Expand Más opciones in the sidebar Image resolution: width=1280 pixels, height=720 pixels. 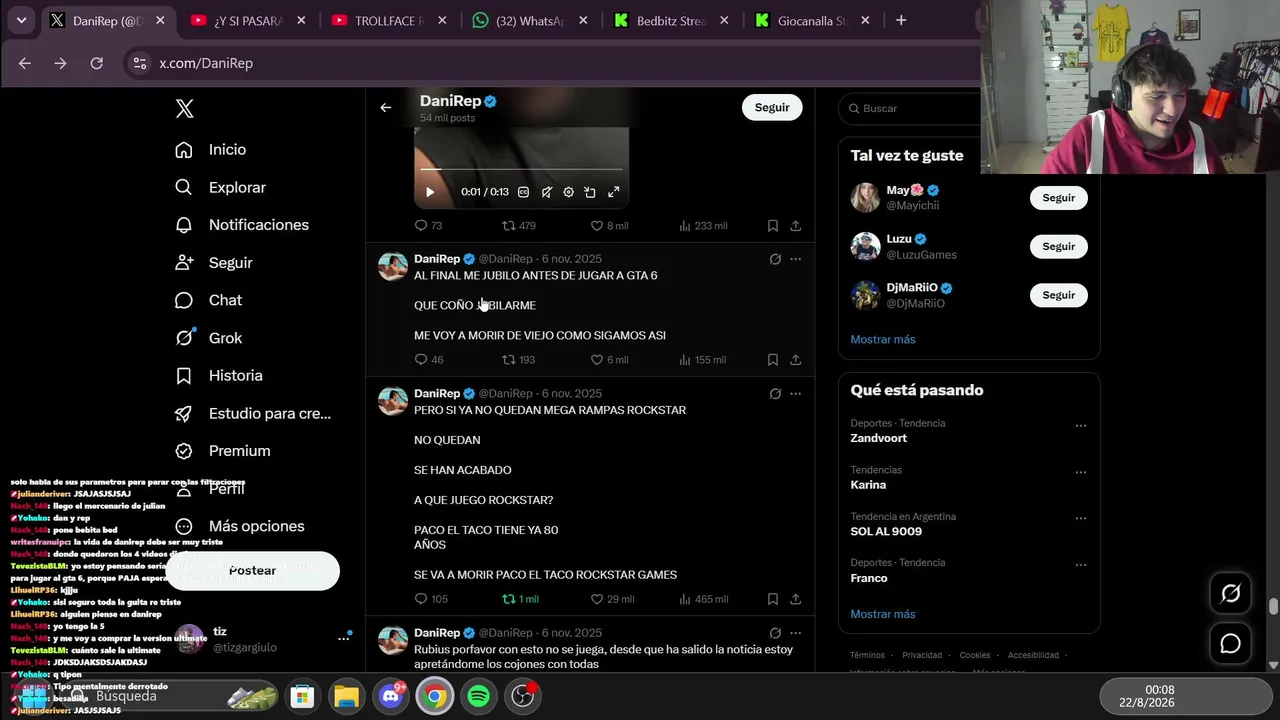click(x=239, y=527)
